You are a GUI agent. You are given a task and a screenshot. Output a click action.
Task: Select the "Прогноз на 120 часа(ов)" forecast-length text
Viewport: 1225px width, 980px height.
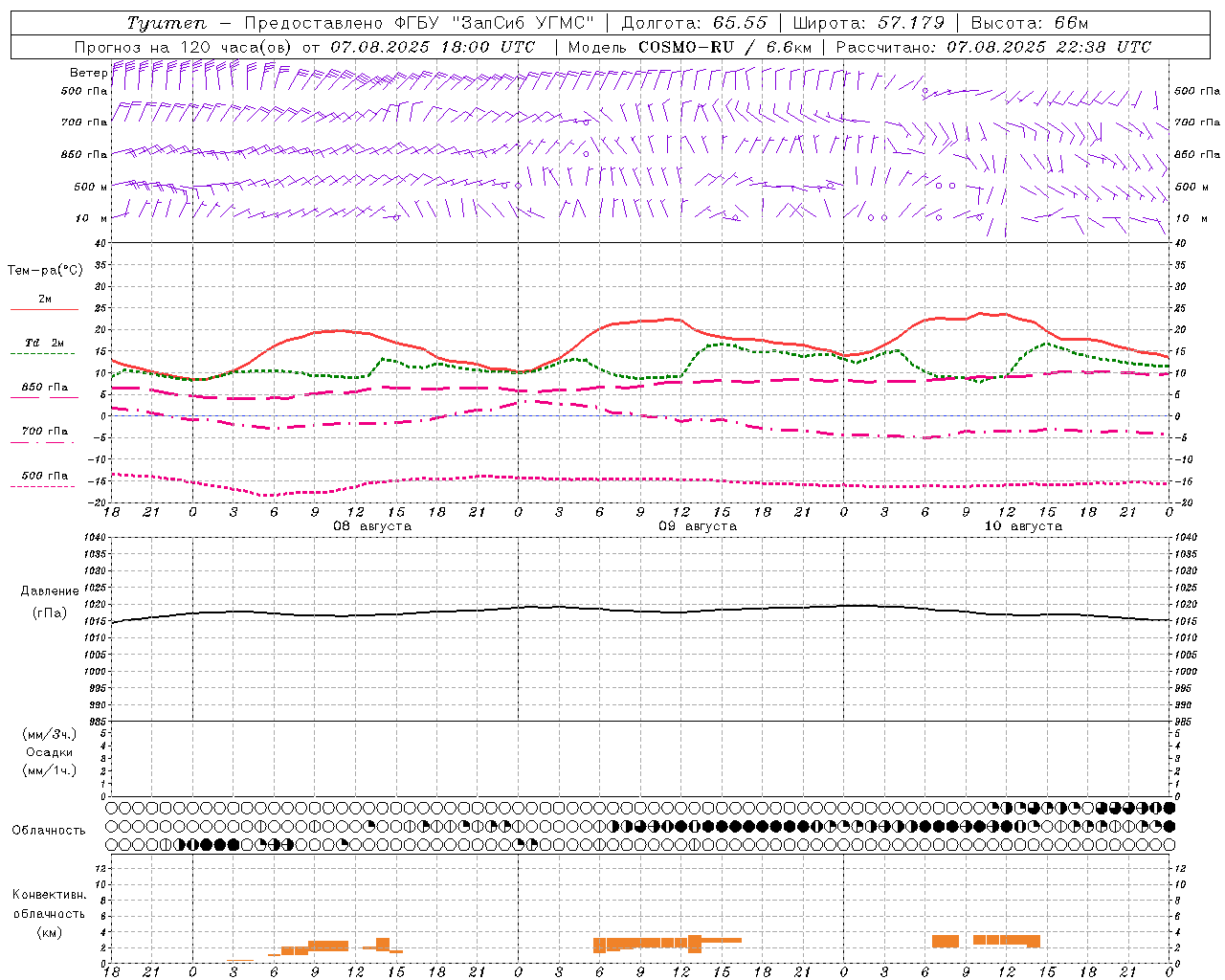(x=184, y=47)
